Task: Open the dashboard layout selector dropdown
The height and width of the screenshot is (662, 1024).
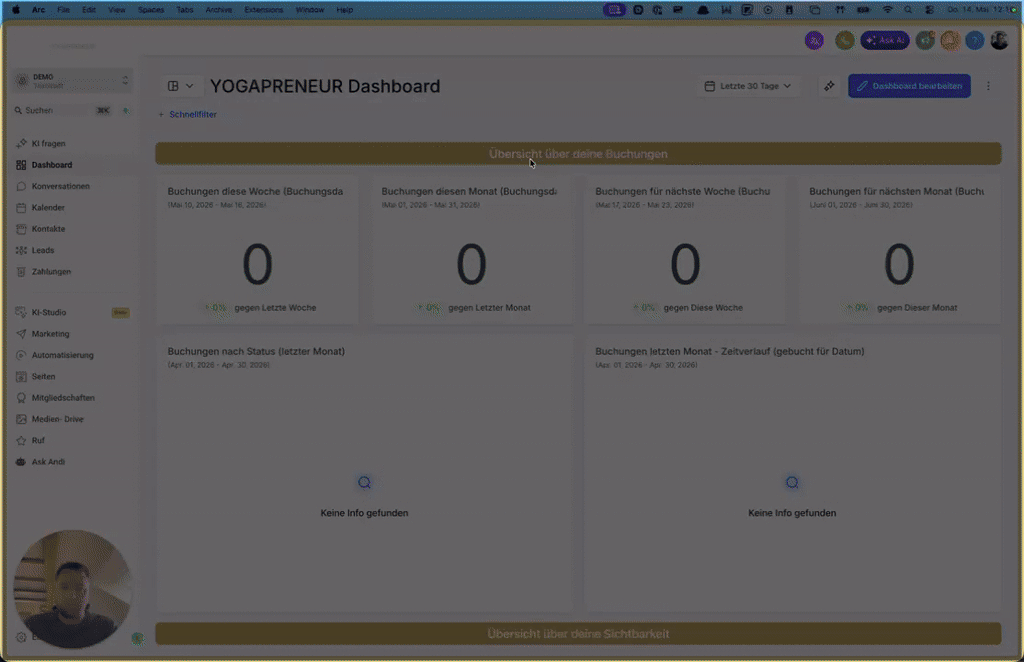Action: (180, 86)
